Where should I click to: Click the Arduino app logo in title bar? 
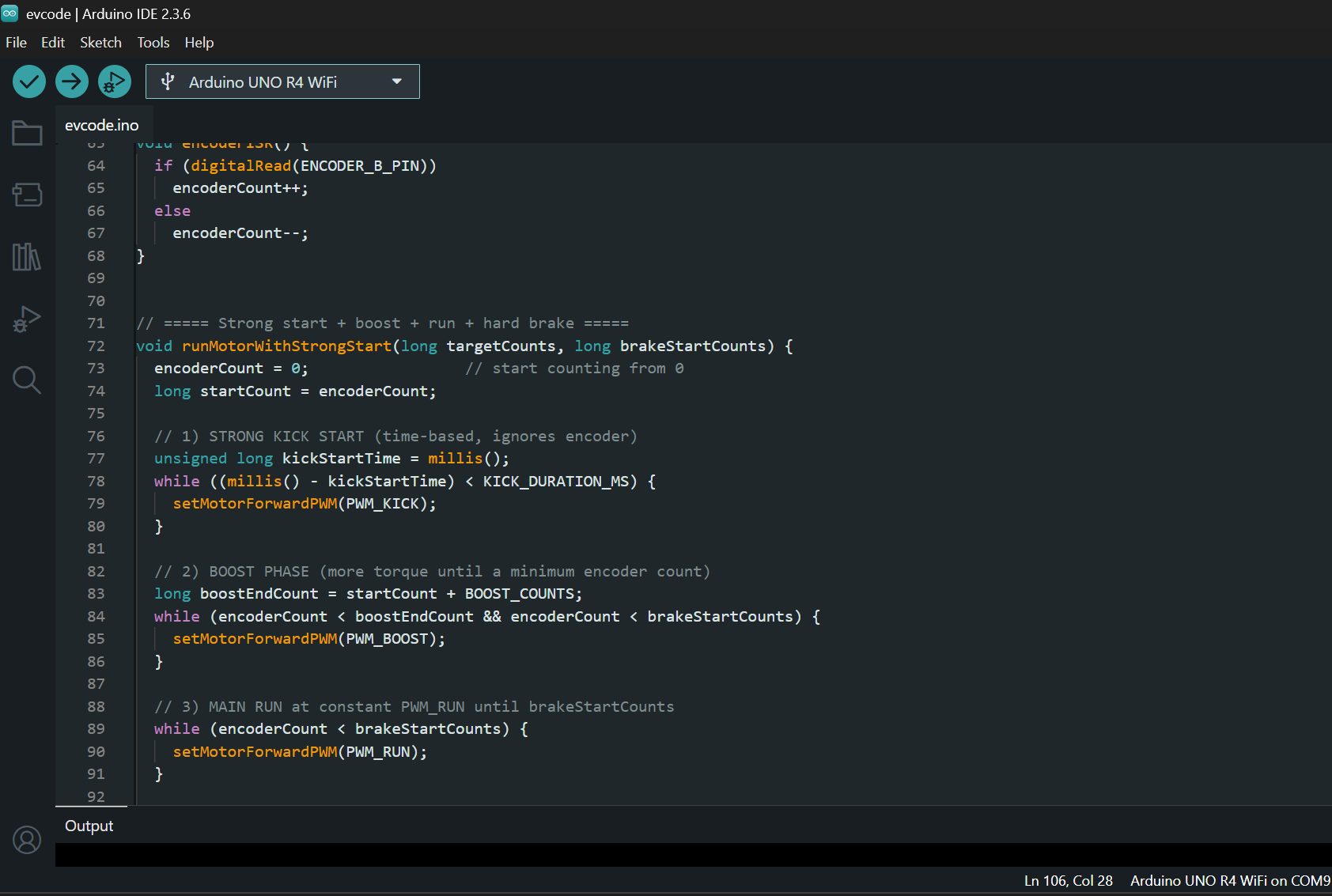point(9,13)
